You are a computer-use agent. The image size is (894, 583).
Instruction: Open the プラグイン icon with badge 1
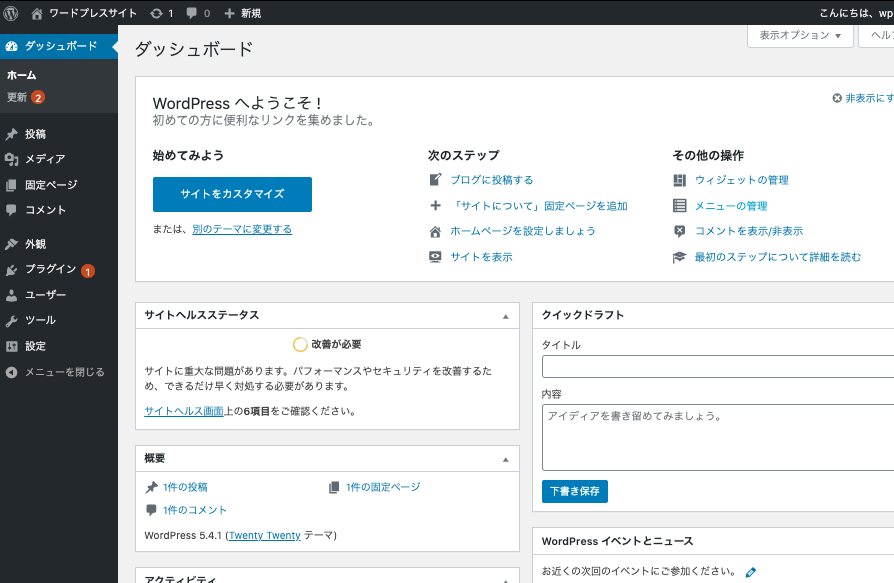pos(10,270)
